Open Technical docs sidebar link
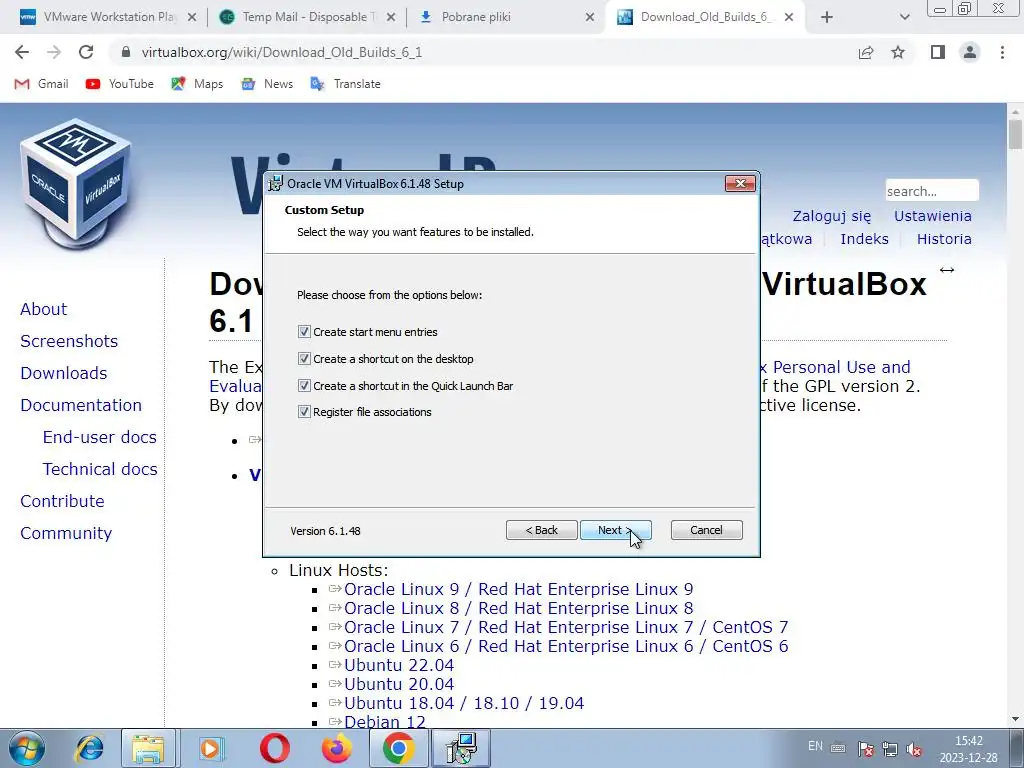1024x768 pixels. (x=100, y=469)
